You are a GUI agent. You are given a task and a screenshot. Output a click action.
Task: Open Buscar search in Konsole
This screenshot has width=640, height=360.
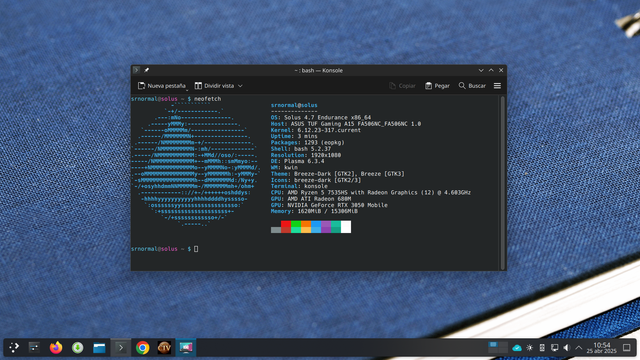coord(472,86)
